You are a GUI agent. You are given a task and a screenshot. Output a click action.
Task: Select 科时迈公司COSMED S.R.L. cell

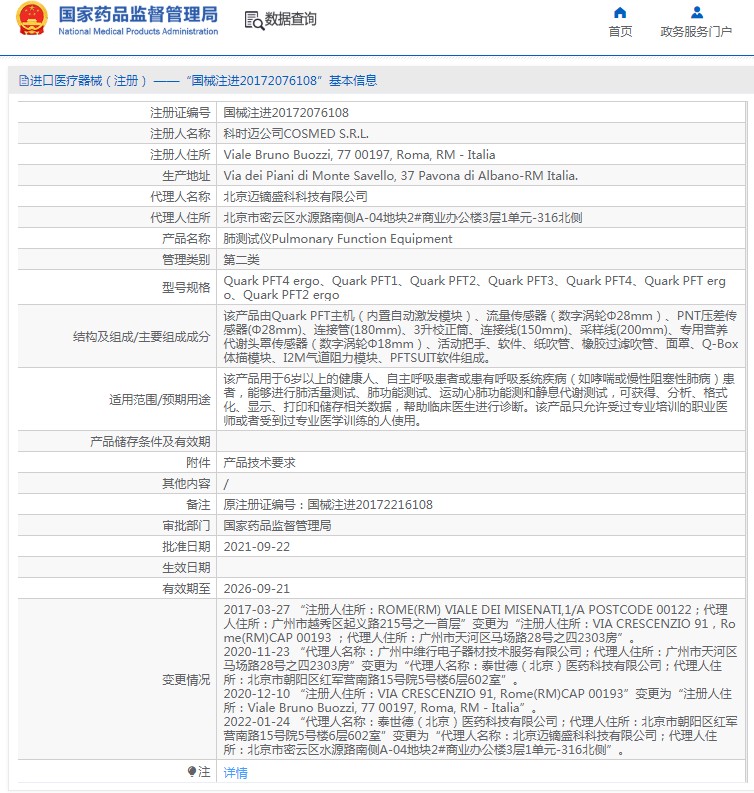(x=296, y=134)
